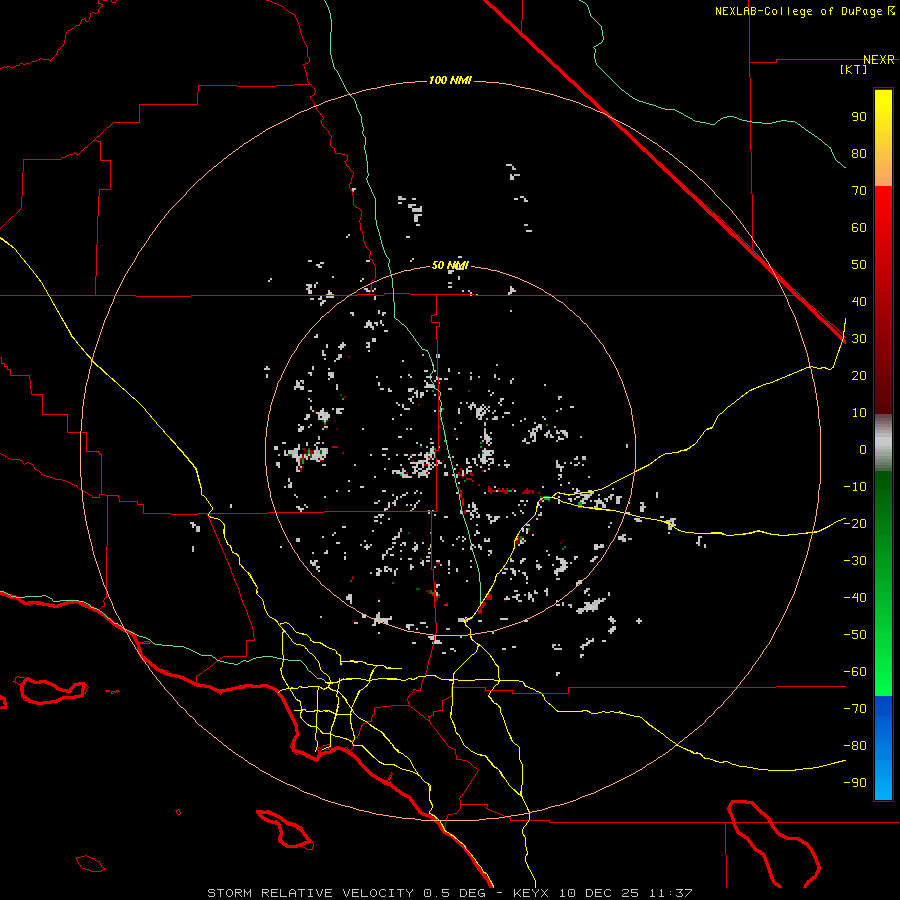
Task: Click the 90 value on the velocity scale
Action: (x=859, y=117)
